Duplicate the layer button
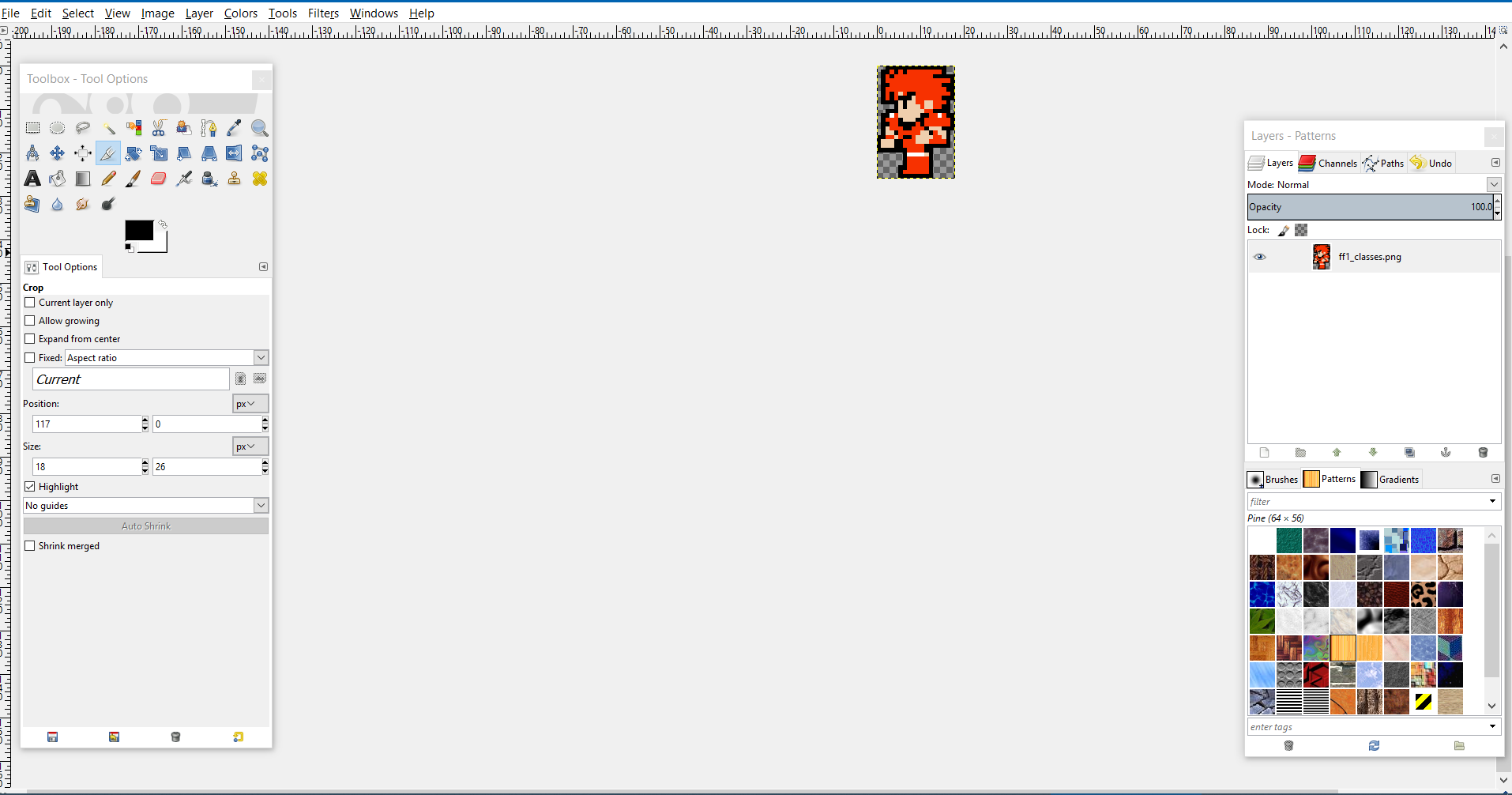Viewport: 1512px width, 795px height. [1409, 452]
